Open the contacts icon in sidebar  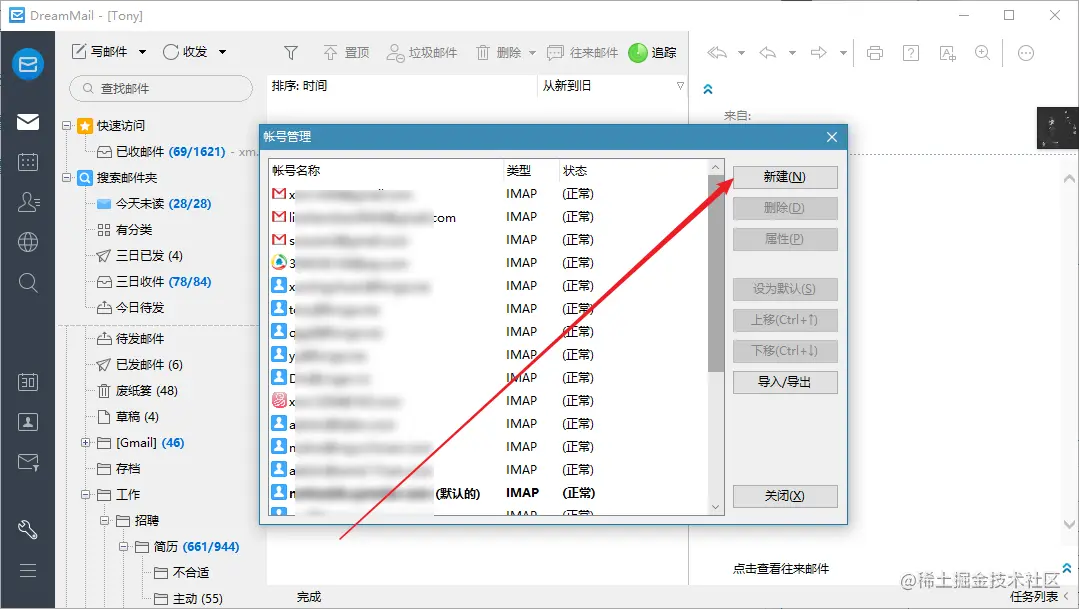coord(28,202)
